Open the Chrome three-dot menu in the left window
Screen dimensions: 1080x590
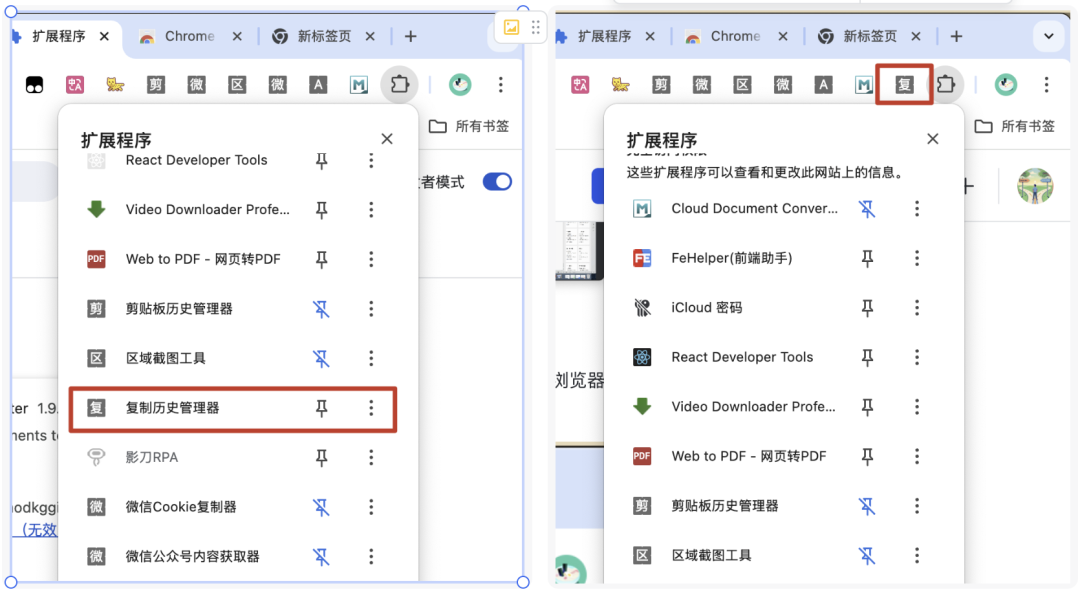click(x=501, y=85)
